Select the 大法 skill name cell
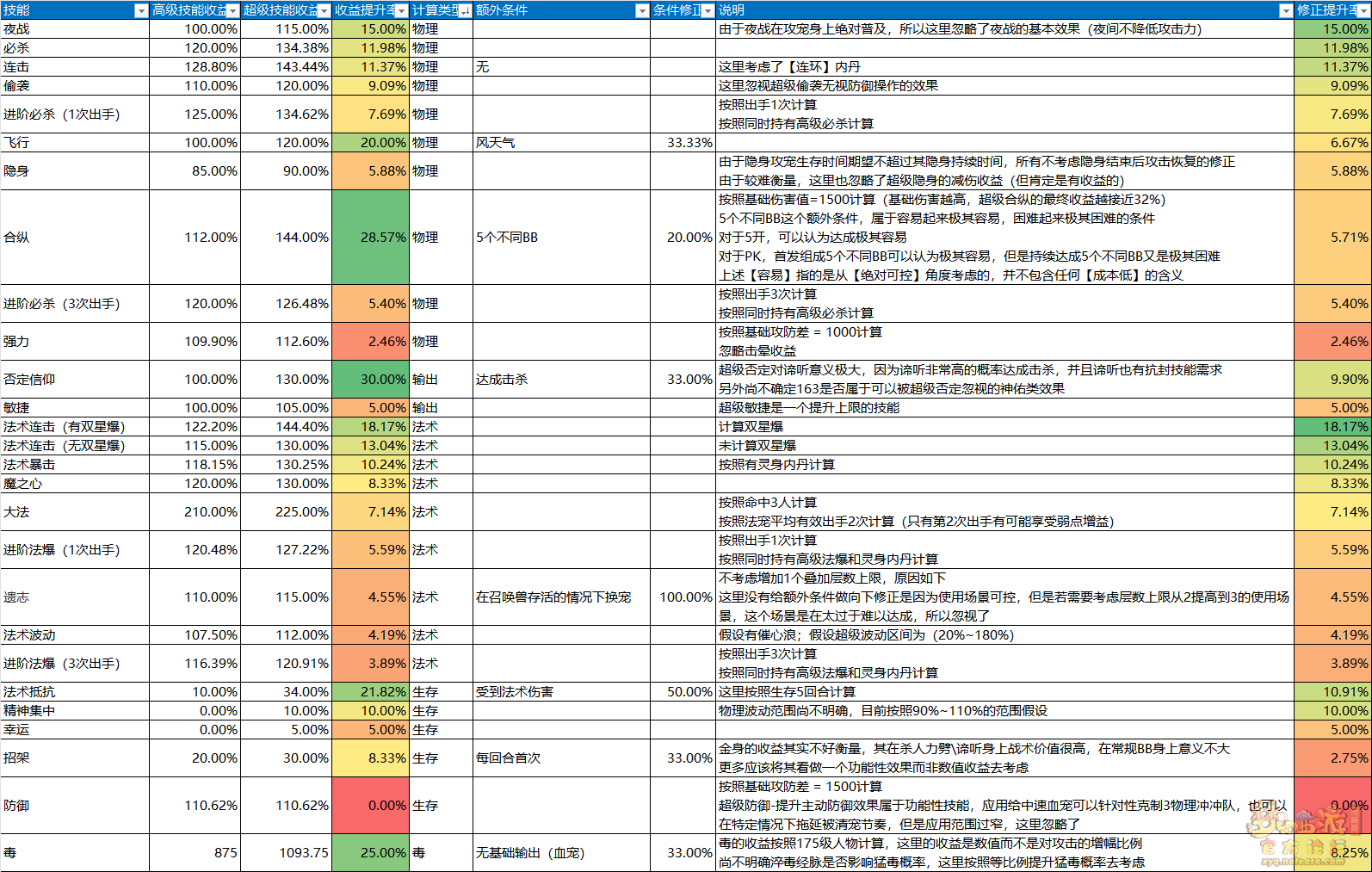 click(x=75, y=512)
